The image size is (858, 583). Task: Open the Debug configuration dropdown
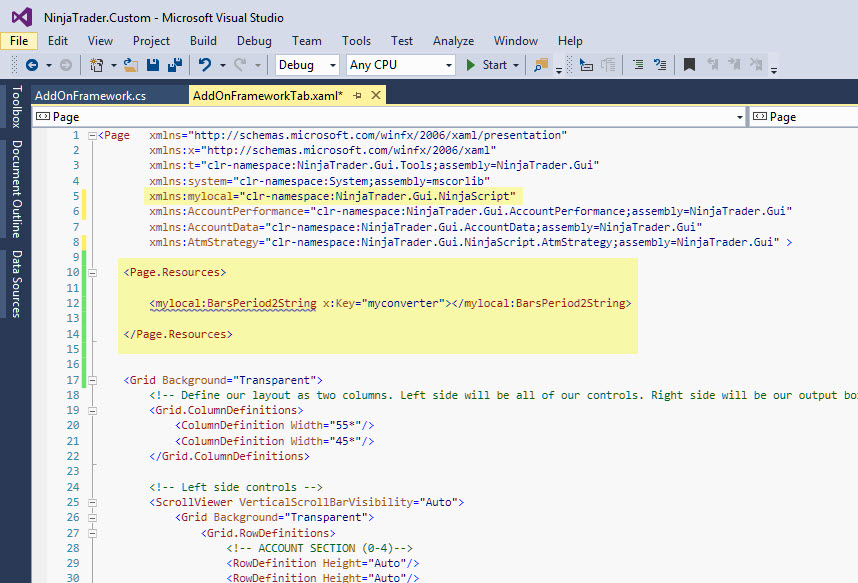pos(307,65)
